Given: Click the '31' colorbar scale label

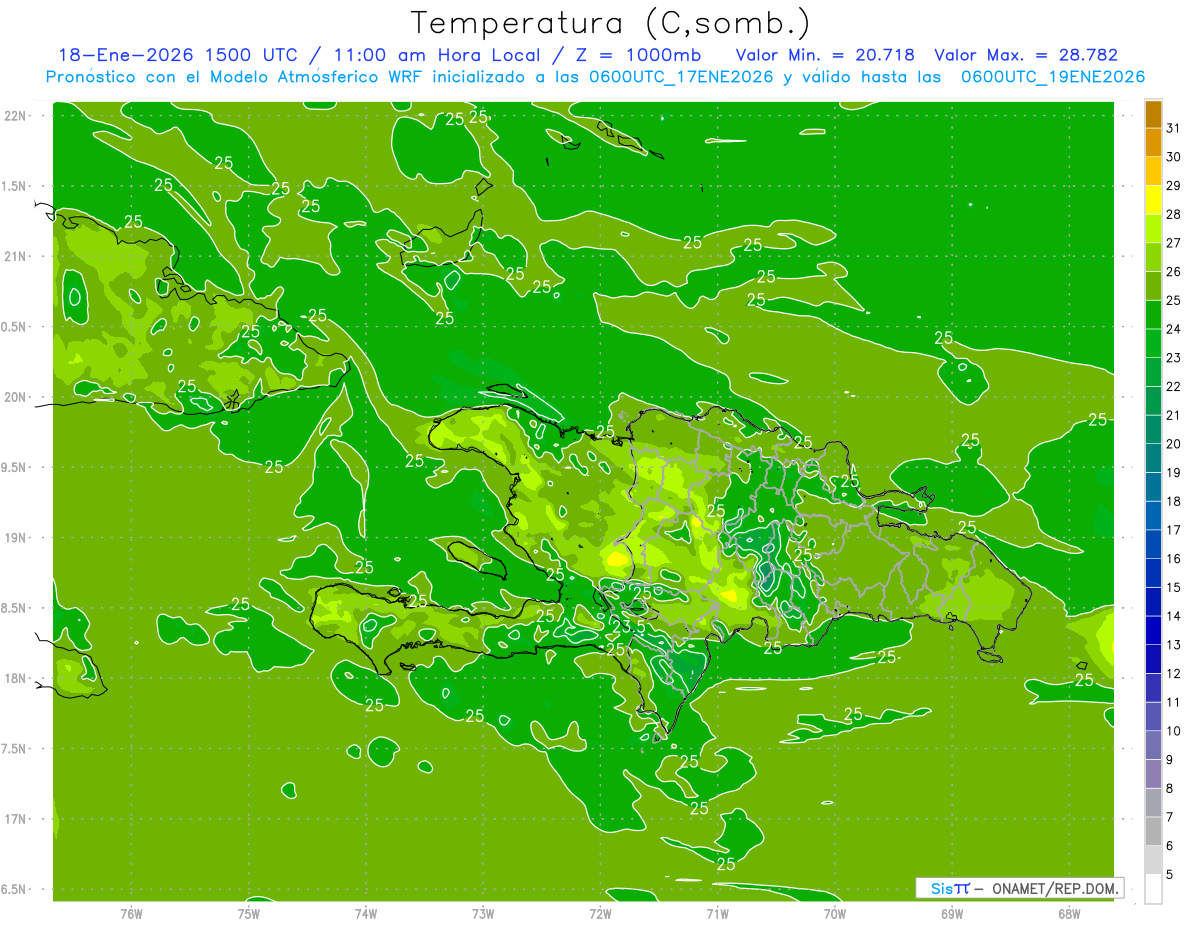Looking at the screenshot, I should pos(1174,128).
